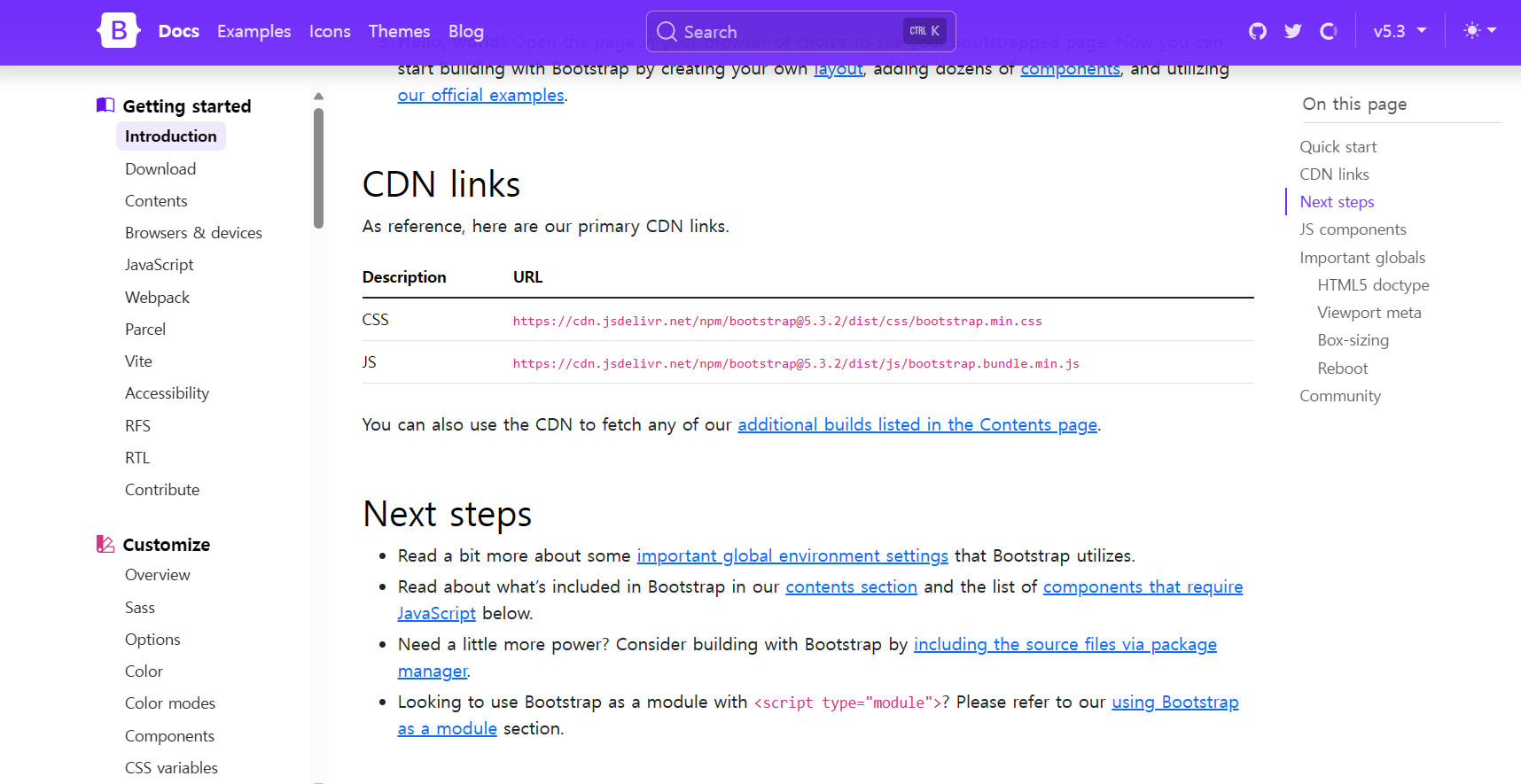Jump to Quick start section

coord(1338,147)
